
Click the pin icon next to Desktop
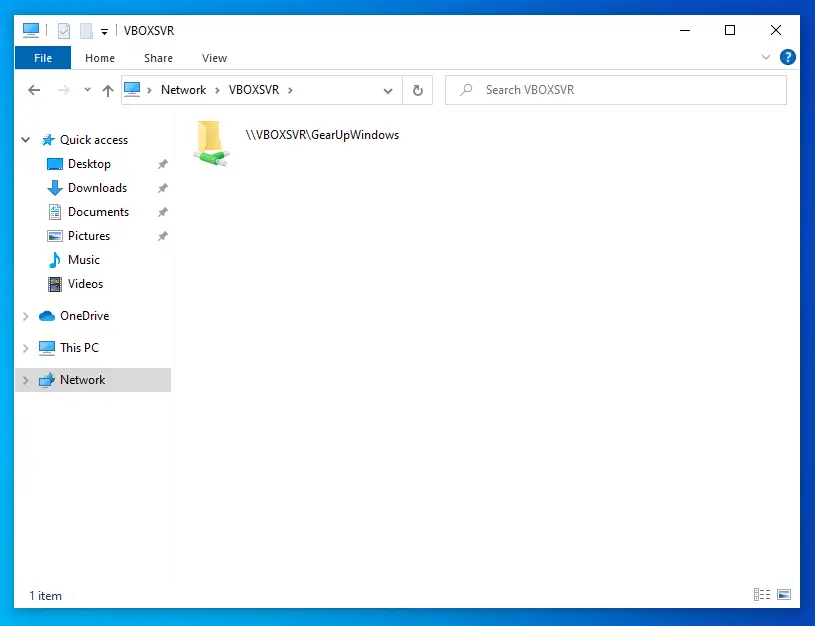coord(163,164)
